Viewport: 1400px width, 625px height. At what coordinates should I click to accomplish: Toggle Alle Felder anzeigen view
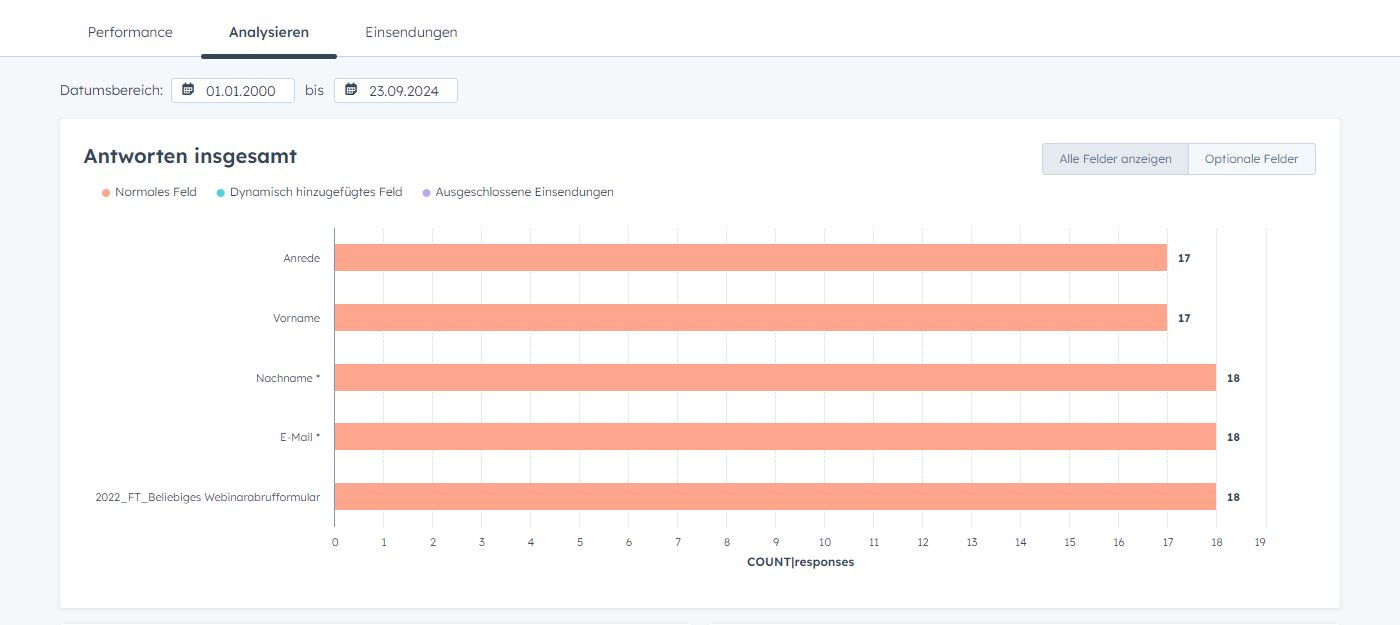click(1115, 159)
